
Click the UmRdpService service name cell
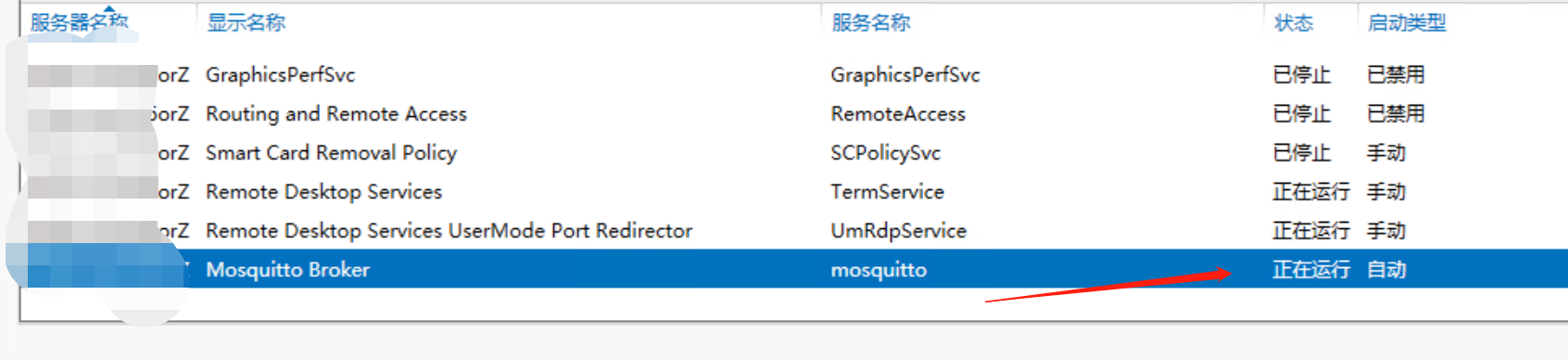pos(898,231)
